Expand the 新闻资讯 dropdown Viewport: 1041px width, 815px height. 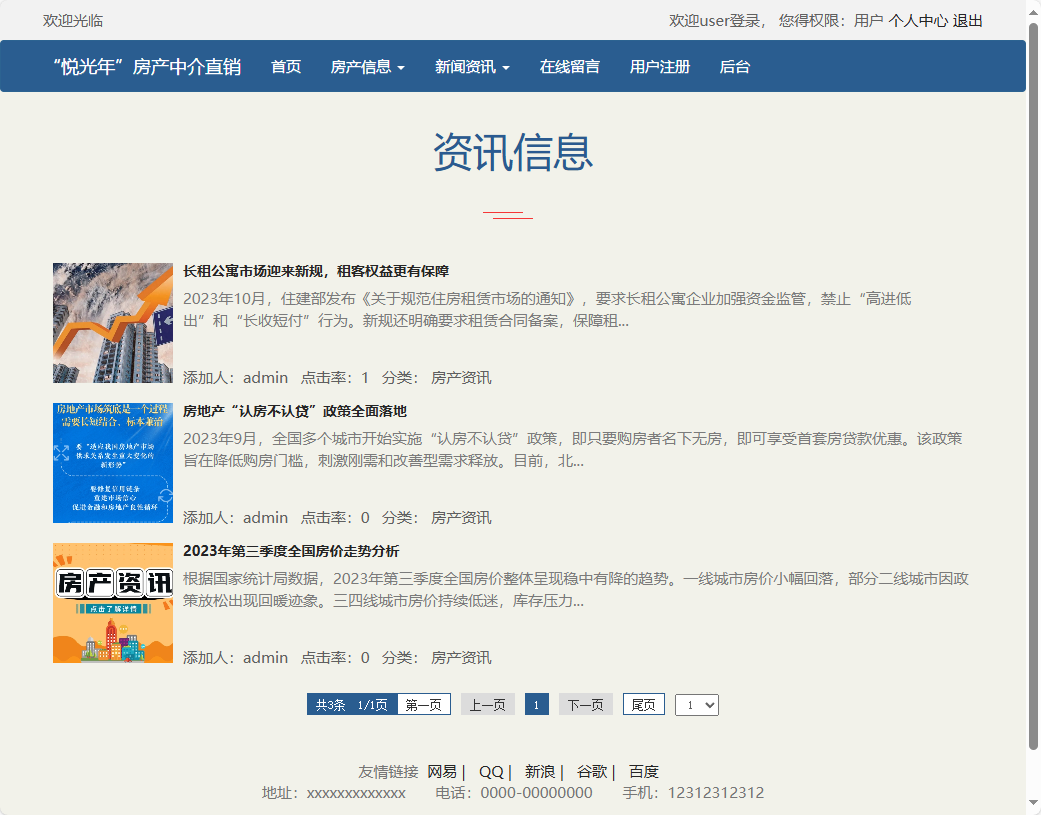coord(471,67)
